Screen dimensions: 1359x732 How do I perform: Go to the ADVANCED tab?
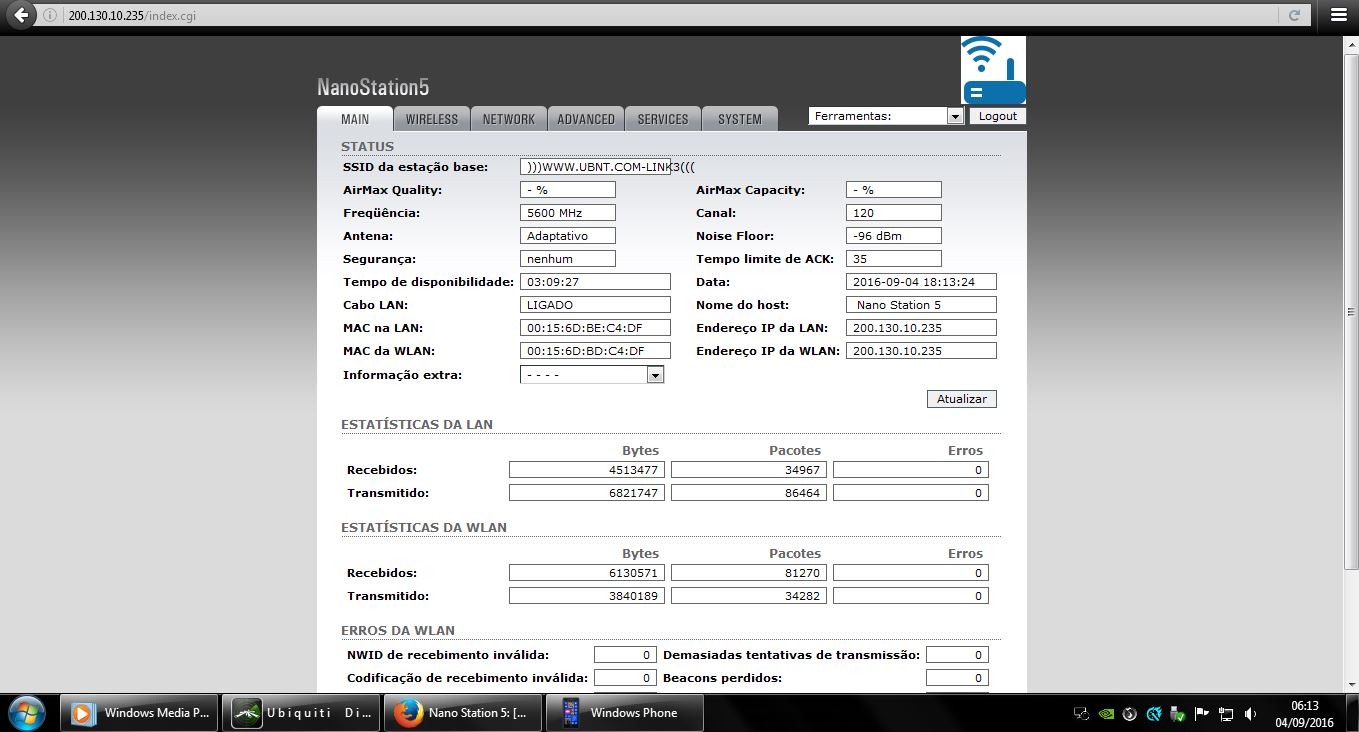[x=586, y=119]
